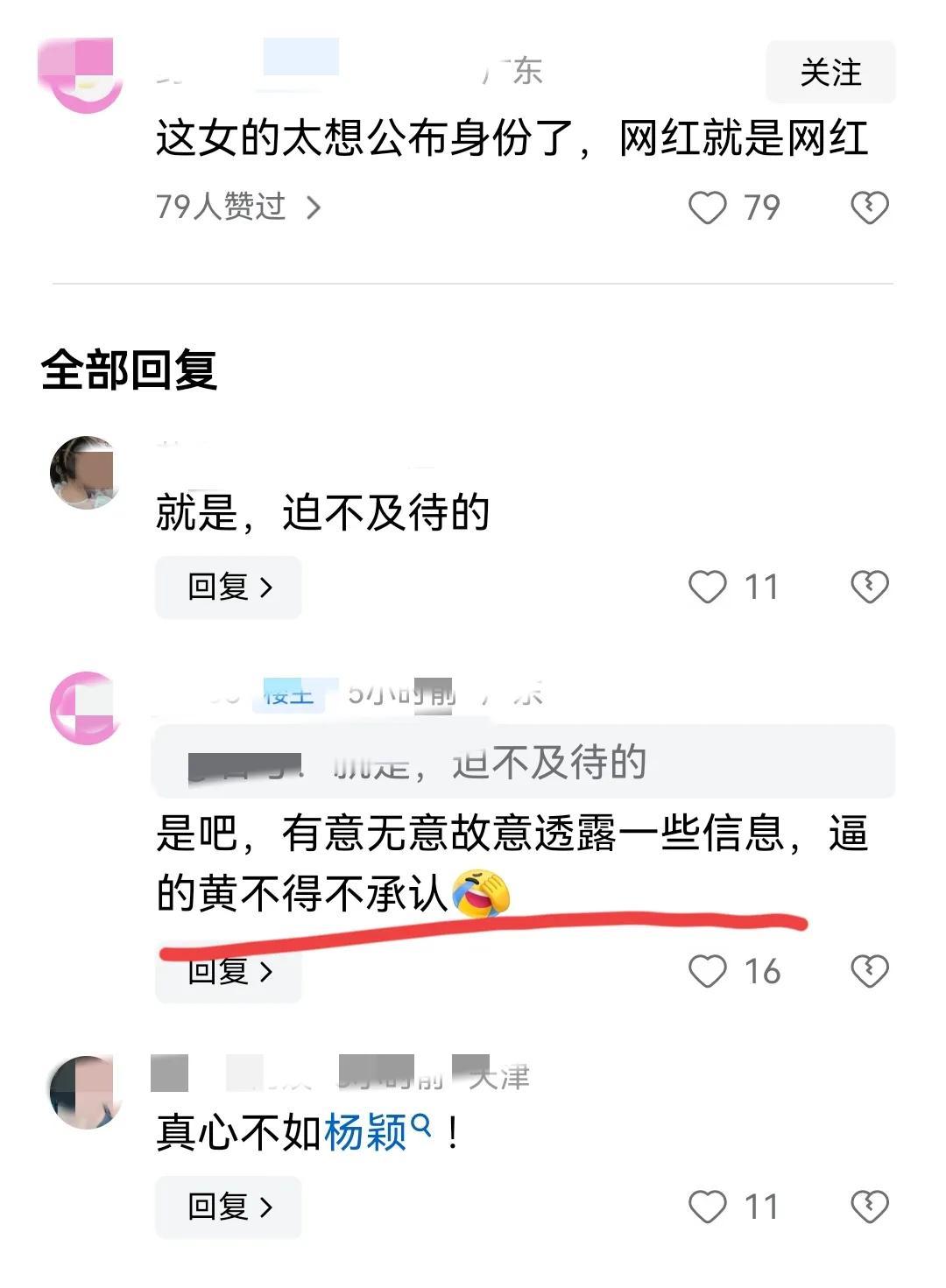Reply to the 真心不如杨颖 comment
The width and height of the screenshot is (946, 1288).
(x=229, y=1207)
